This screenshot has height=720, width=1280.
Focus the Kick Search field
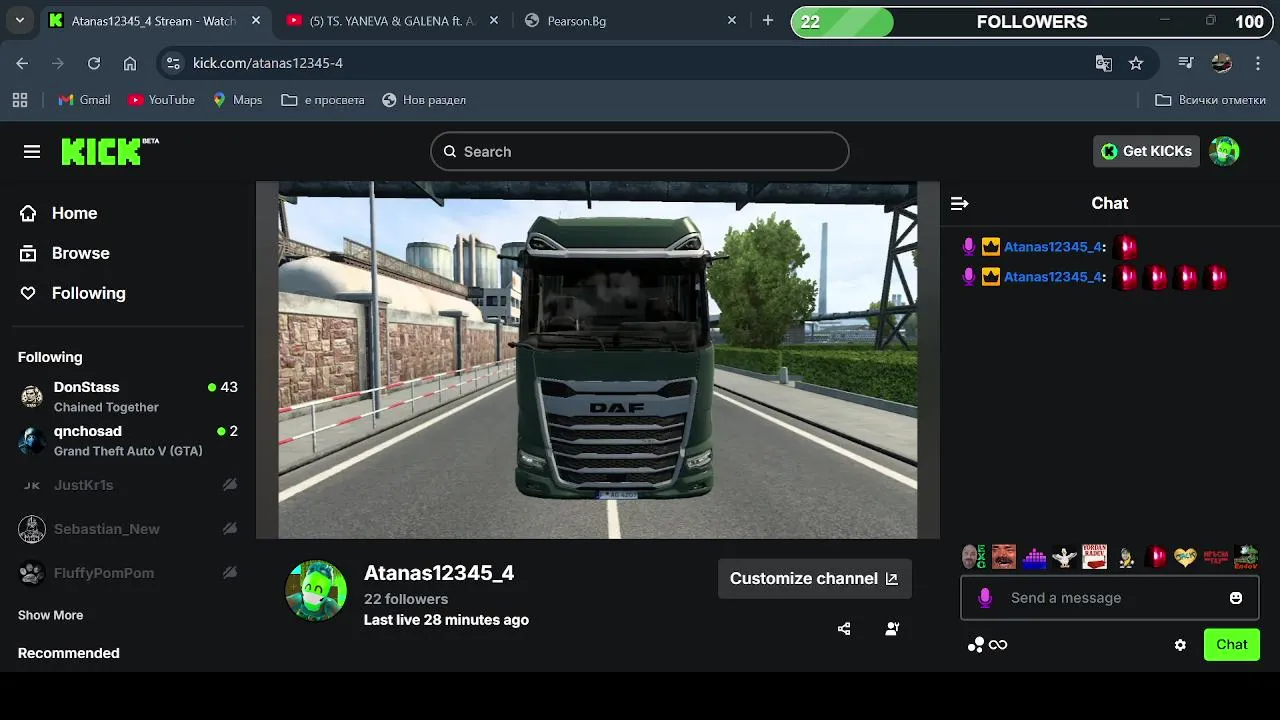(640, 152)
